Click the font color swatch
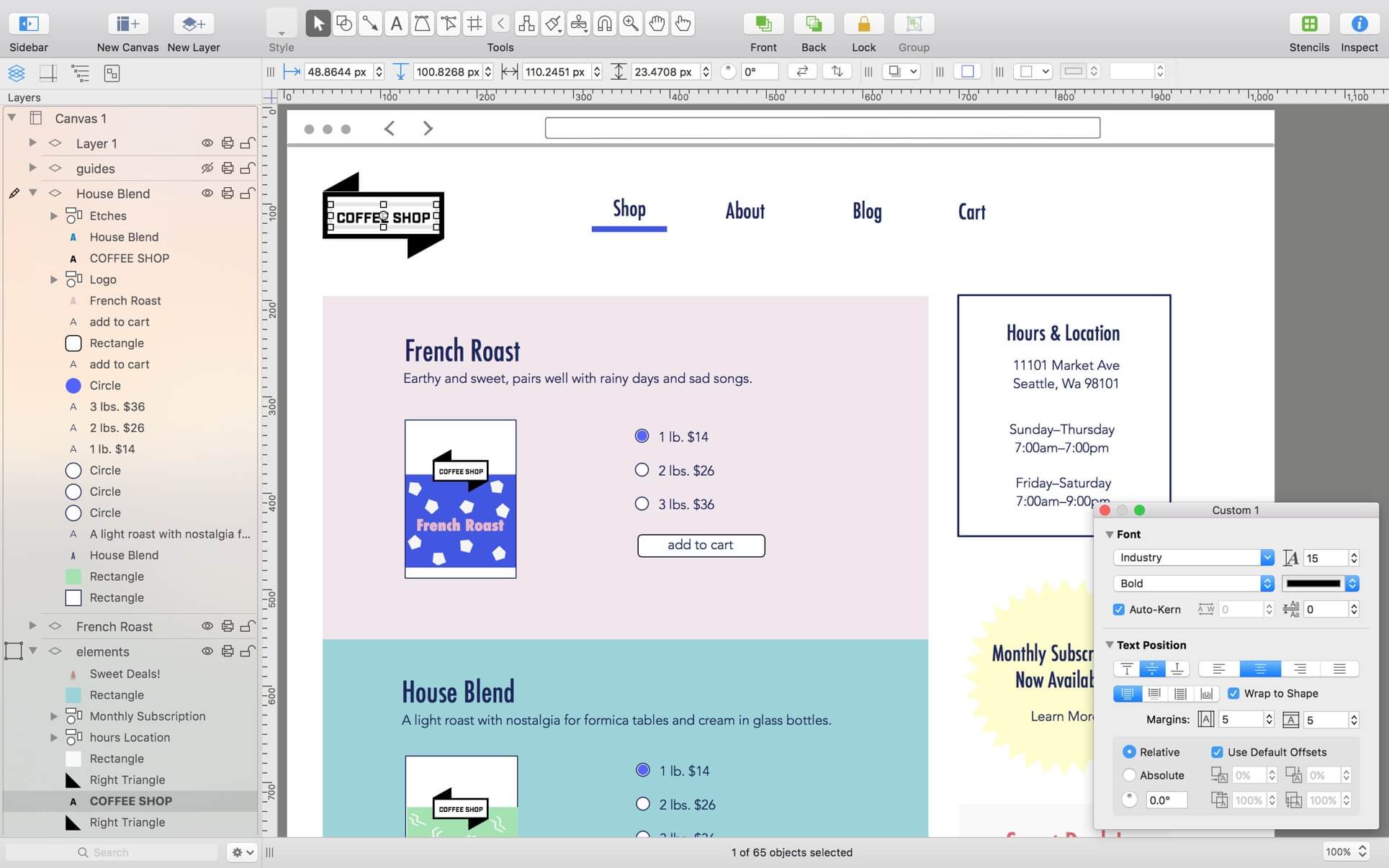 [1314, 583]
